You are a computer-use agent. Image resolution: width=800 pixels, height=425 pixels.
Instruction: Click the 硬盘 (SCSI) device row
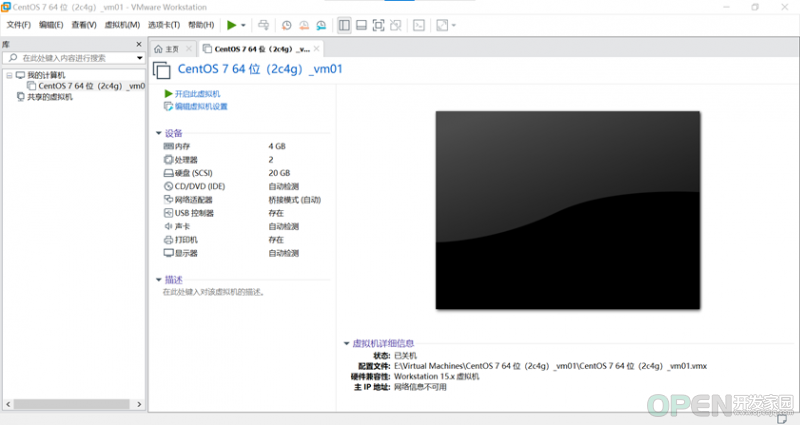(x=246, y=173)
